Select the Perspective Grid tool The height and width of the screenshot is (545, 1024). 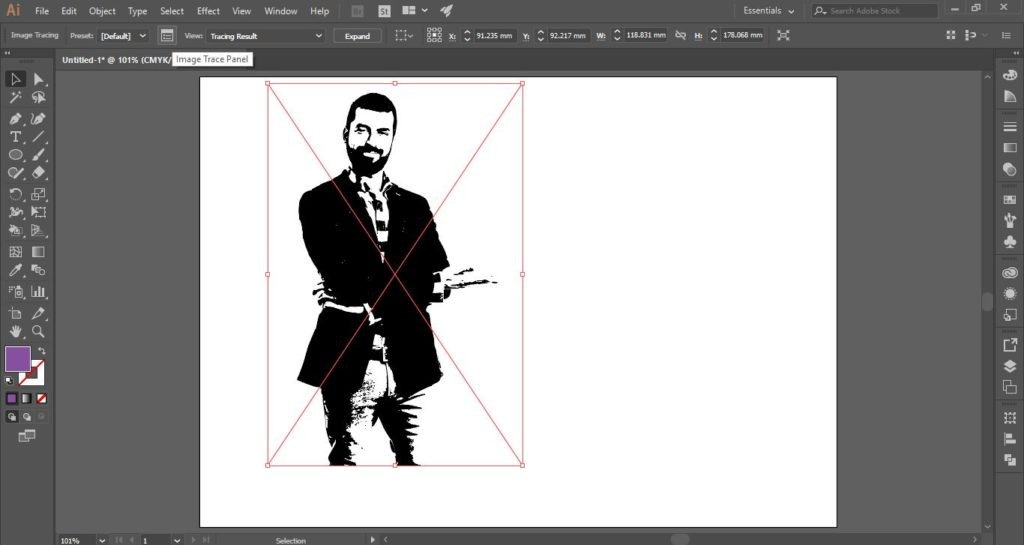click(38, 230)
